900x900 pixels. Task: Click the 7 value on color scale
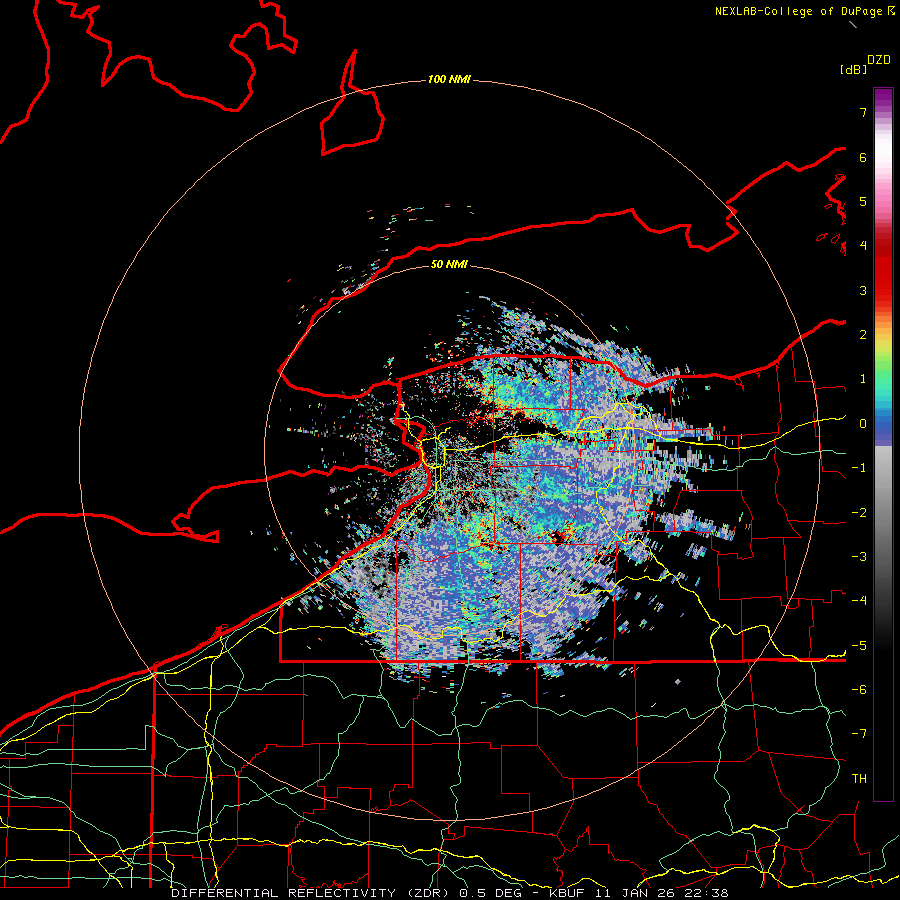863,112
